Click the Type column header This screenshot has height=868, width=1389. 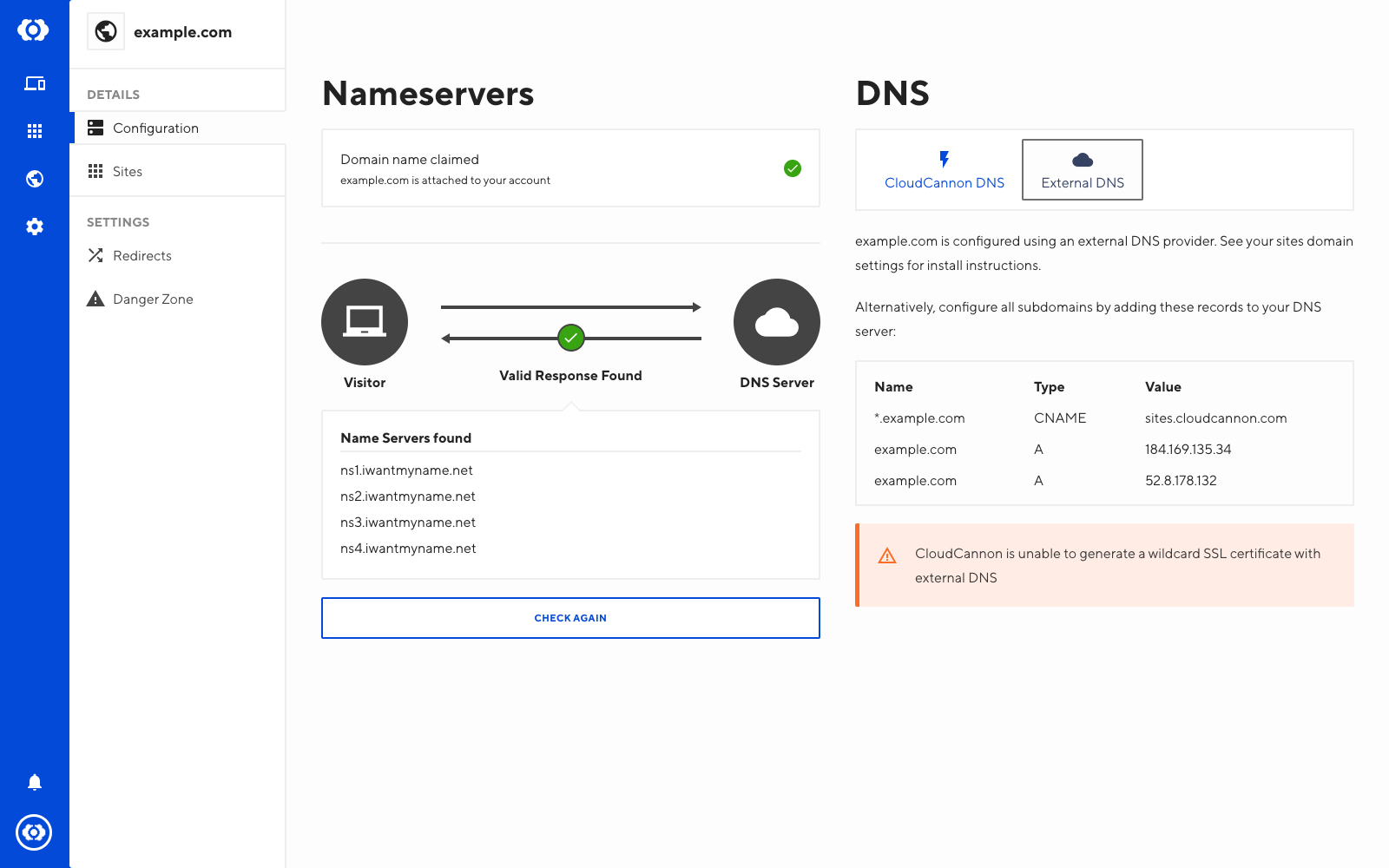[x=1049, y=386]
